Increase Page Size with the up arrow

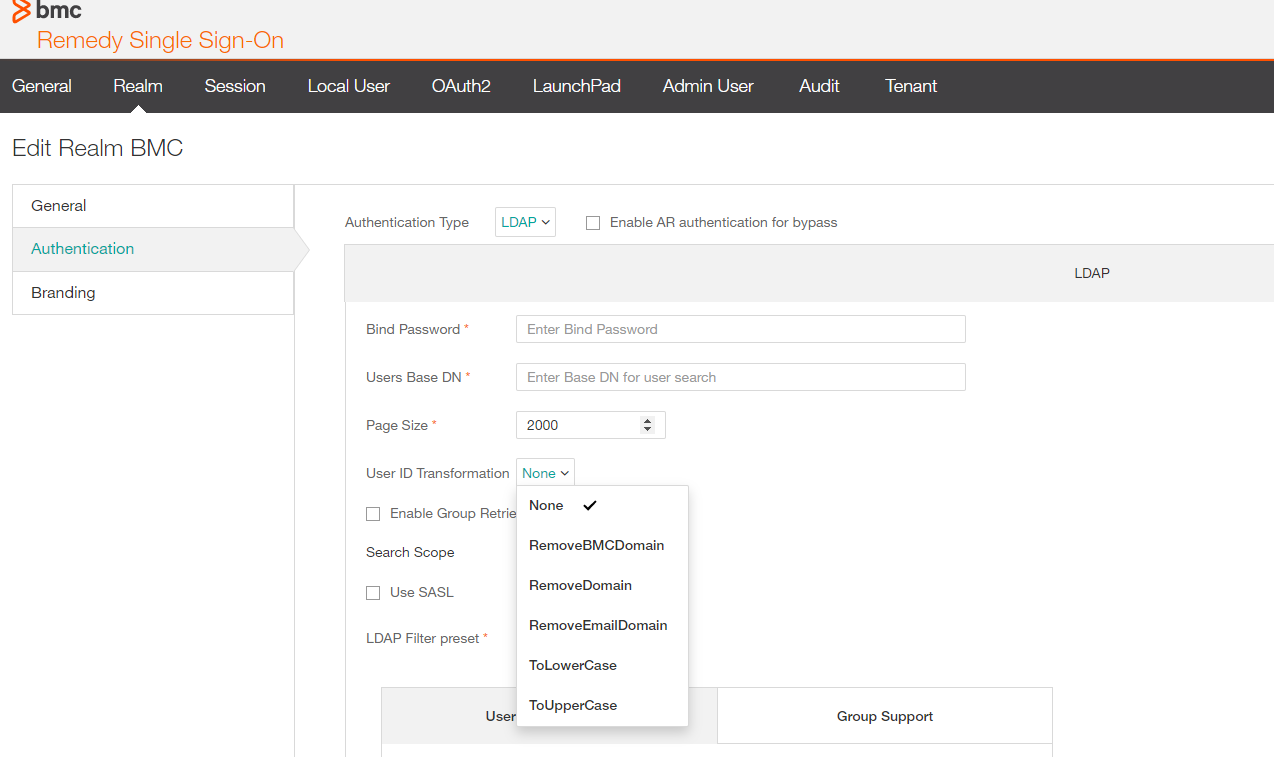pyautogui.click(x=648, y=421)
